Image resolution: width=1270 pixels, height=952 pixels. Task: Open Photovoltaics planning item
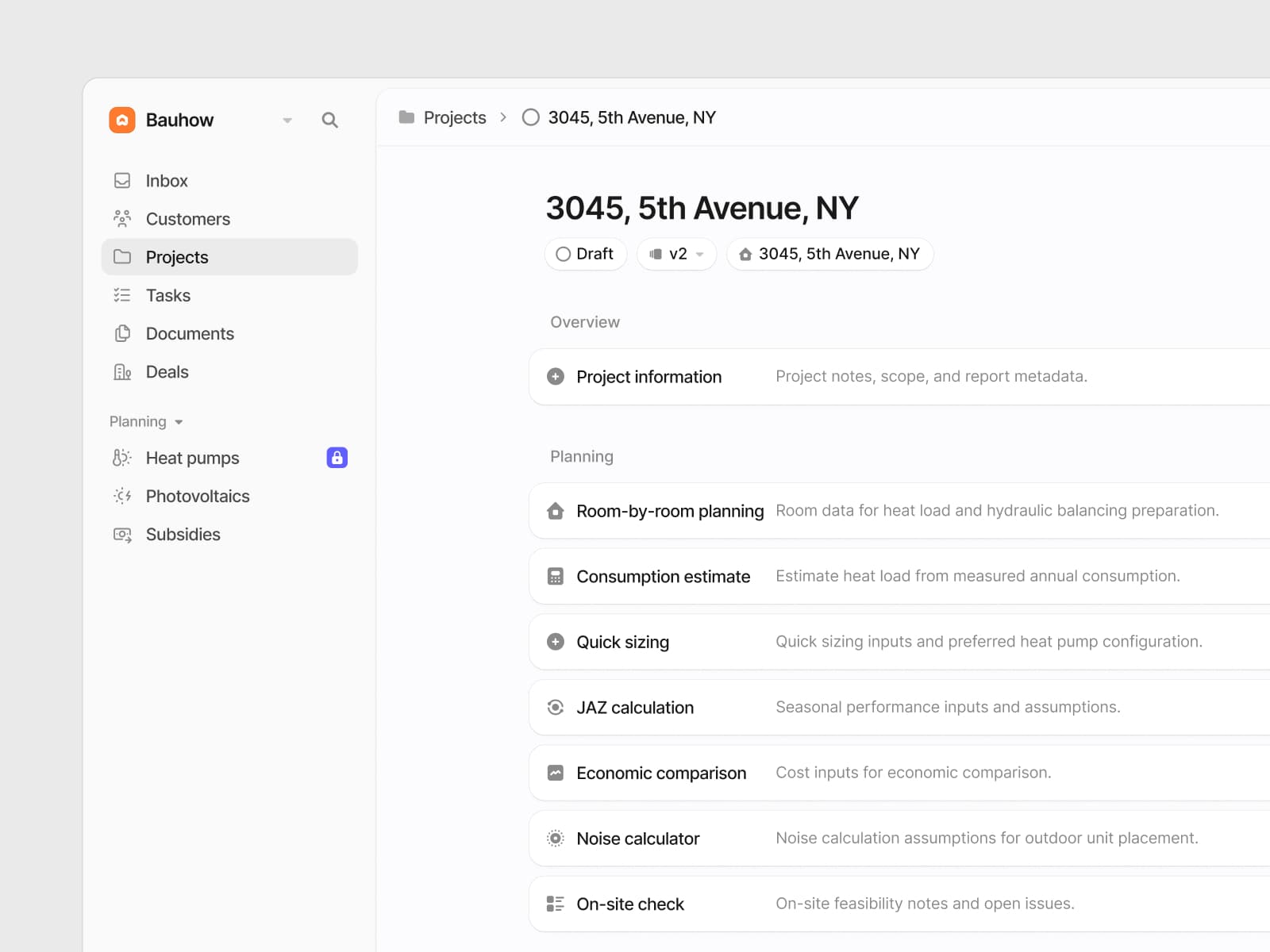[229, 496]
